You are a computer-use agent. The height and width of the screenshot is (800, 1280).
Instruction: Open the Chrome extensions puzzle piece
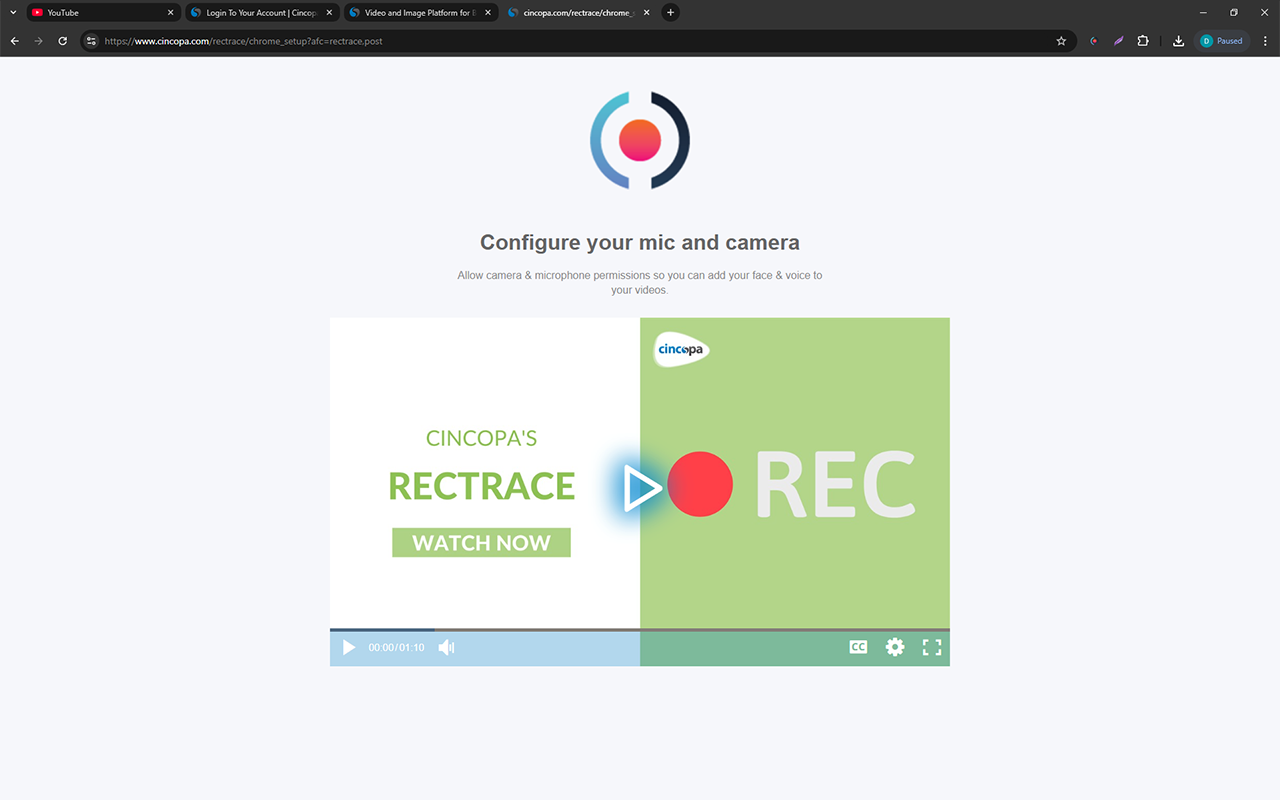pos(1142,41)
